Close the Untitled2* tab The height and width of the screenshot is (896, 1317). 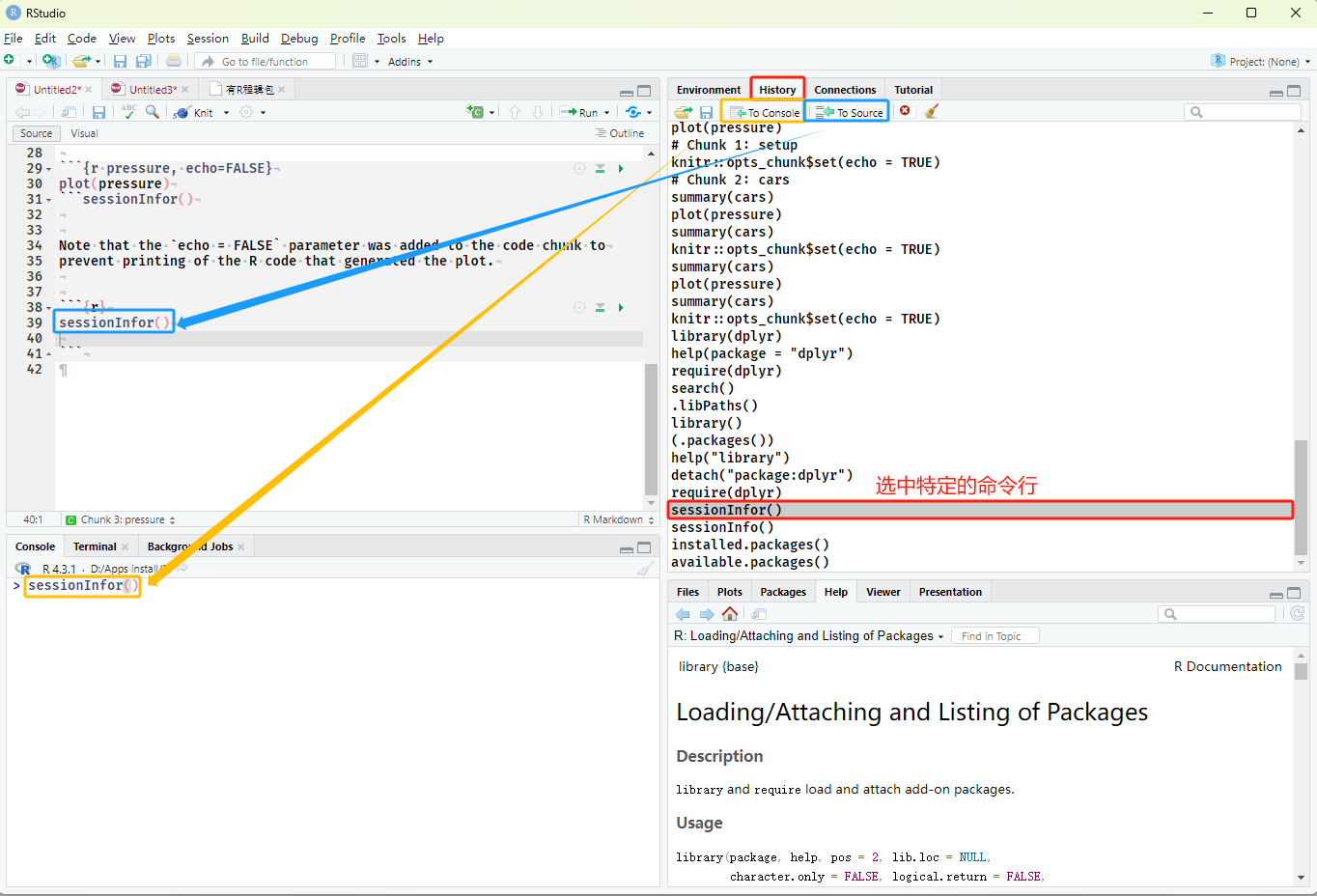click(x=89, y=90)
